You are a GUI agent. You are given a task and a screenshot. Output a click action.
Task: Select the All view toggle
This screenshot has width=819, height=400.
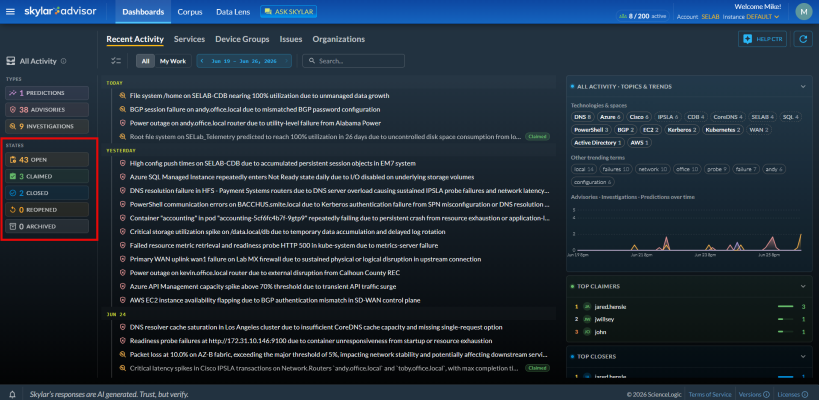click(x=145, y=61)
